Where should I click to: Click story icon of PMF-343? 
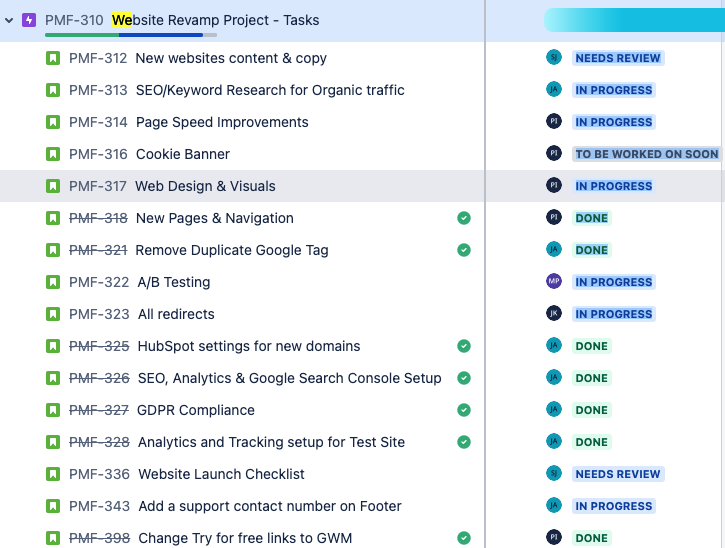click(x=53, y=506)
